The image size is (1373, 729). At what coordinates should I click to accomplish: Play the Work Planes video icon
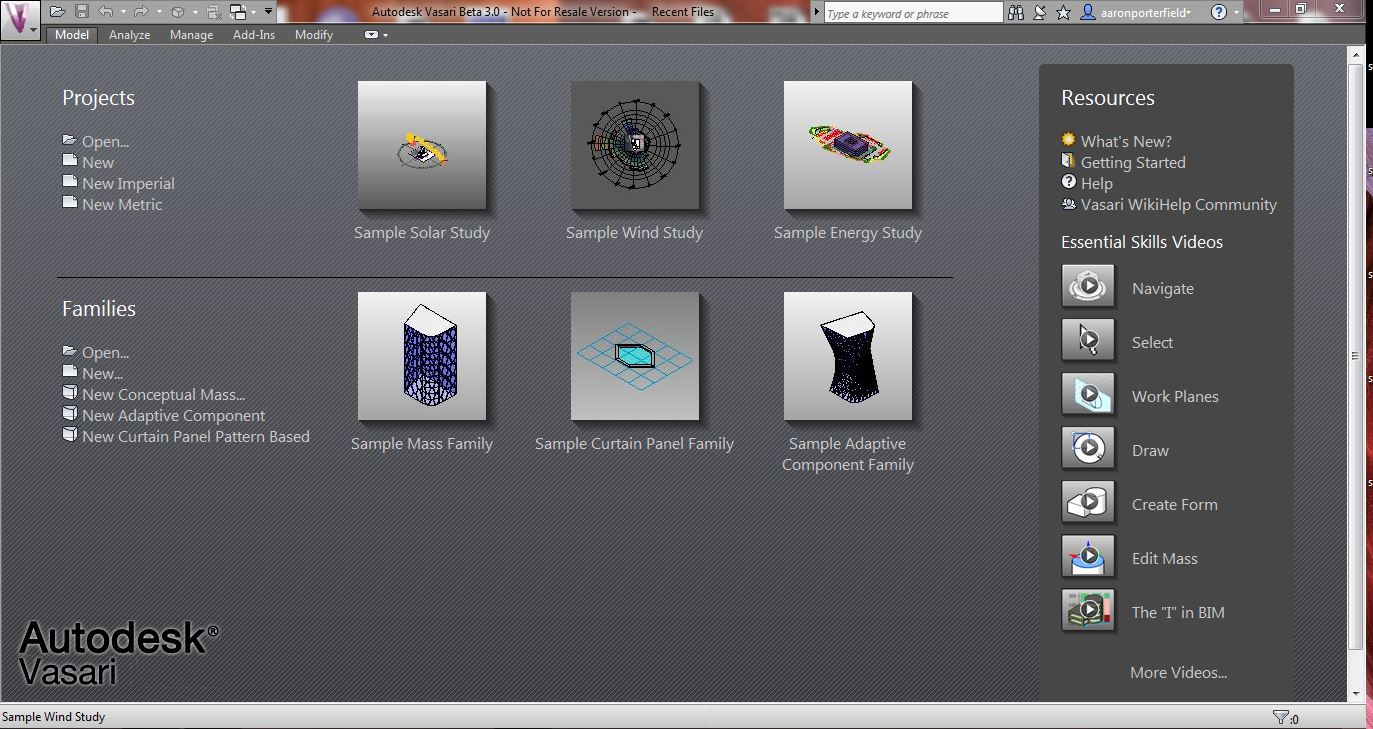pyautogui.click(x=1088, y=395)
